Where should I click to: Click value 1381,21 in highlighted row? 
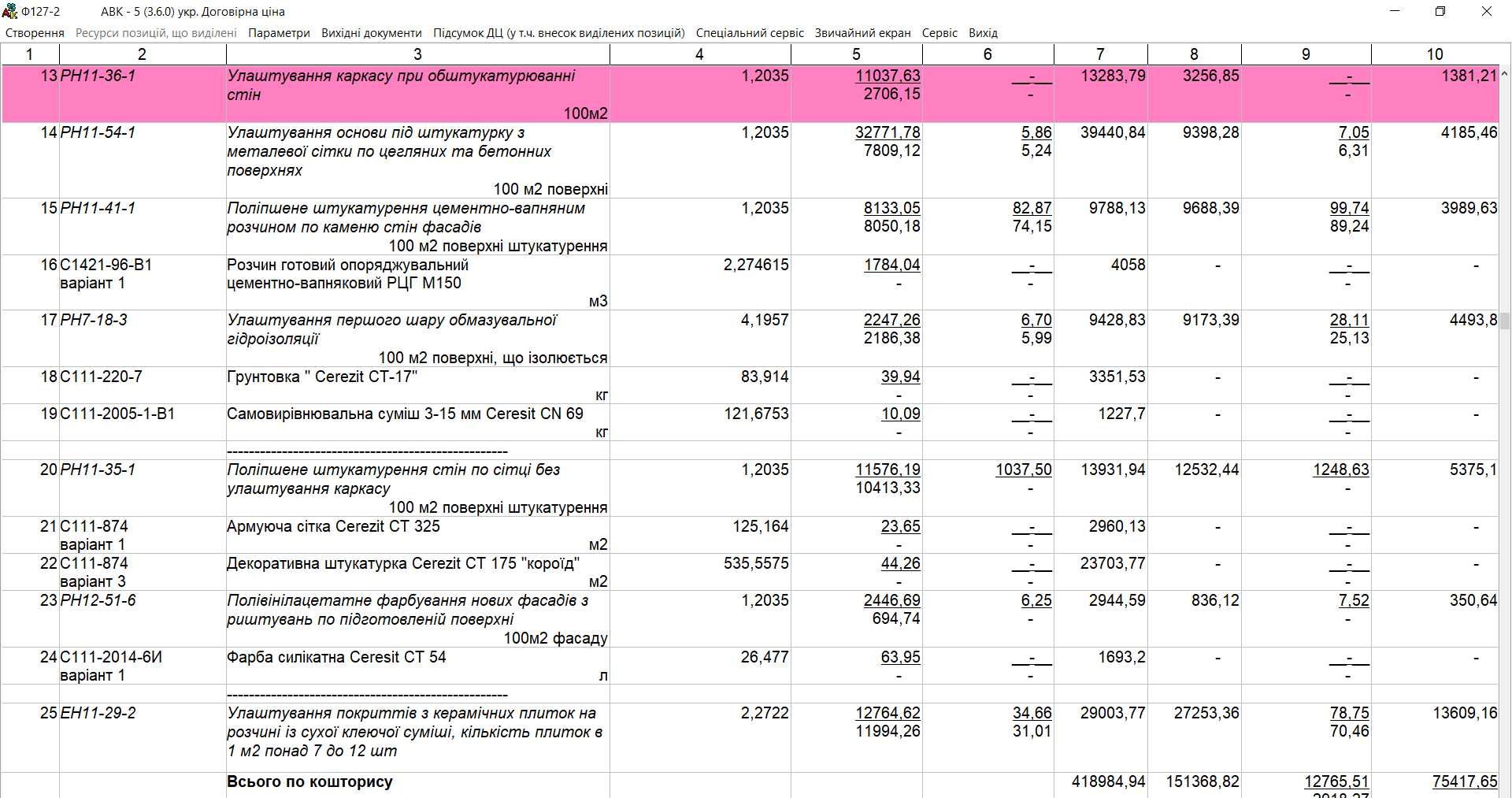(1469, 76)
